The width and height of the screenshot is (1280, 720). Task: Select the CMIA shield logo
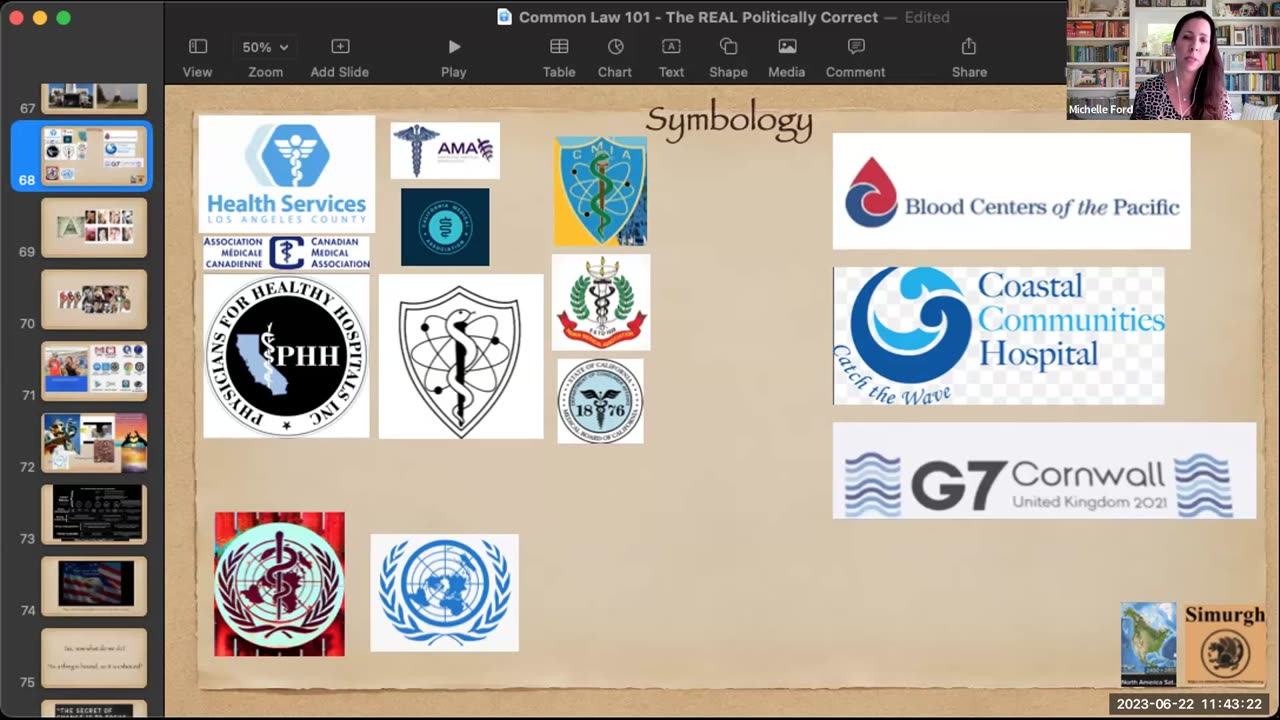click(600, 191)
